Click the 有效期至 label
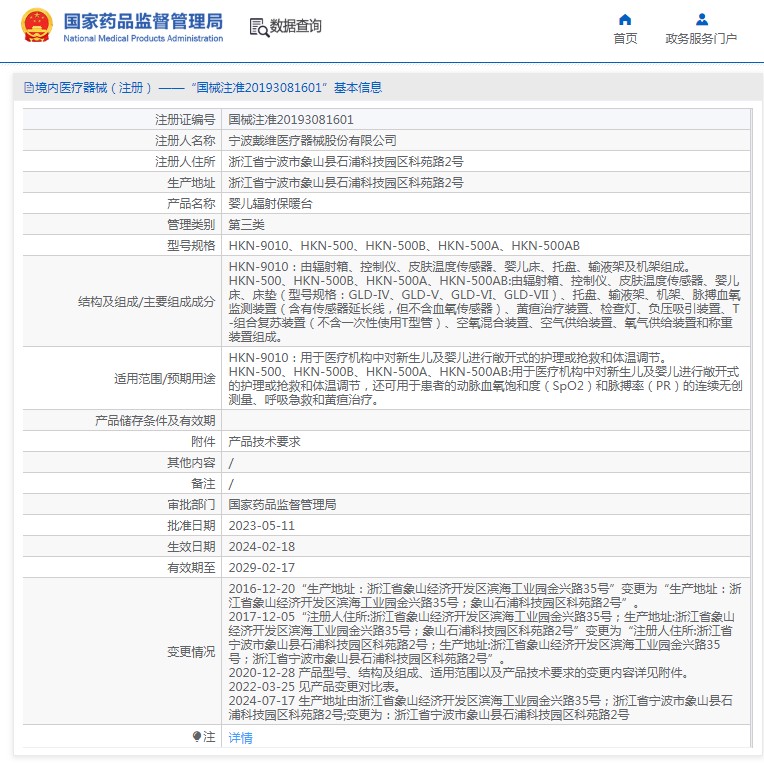The width and height of the screenshot is (764, 763). point(191,568)
